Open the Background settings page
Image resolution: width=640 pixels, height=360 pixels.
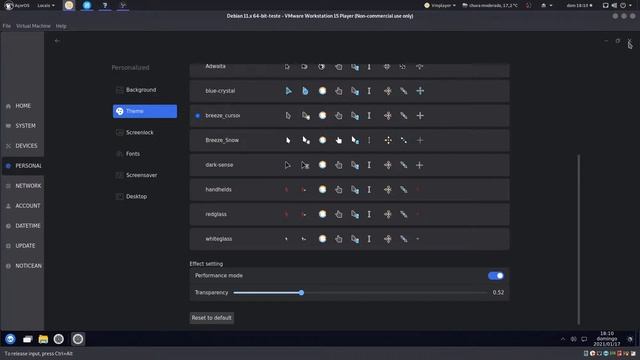point(145,90)
